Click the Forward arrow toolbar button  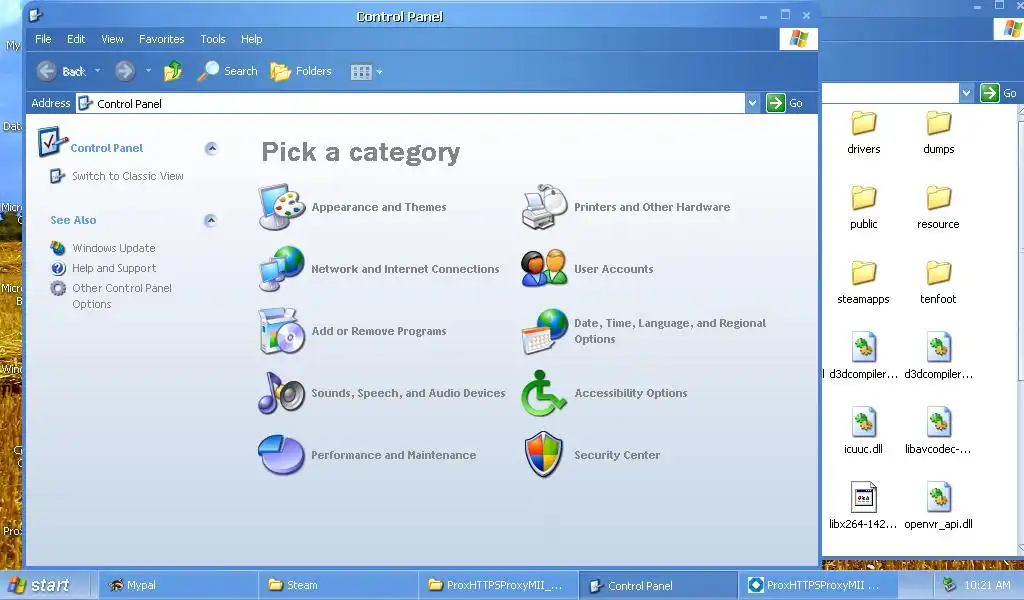(125, 71)
